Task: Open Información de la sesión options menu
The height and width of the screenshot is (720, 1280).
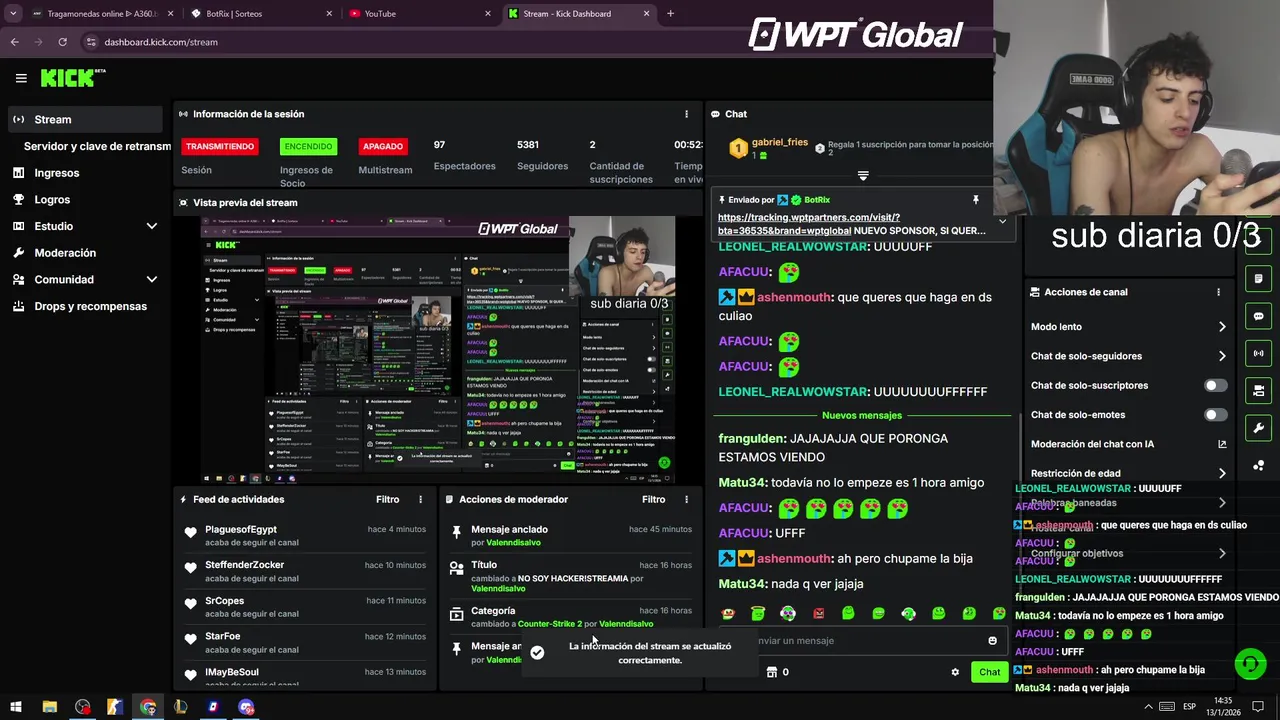Action: point(686,114)
